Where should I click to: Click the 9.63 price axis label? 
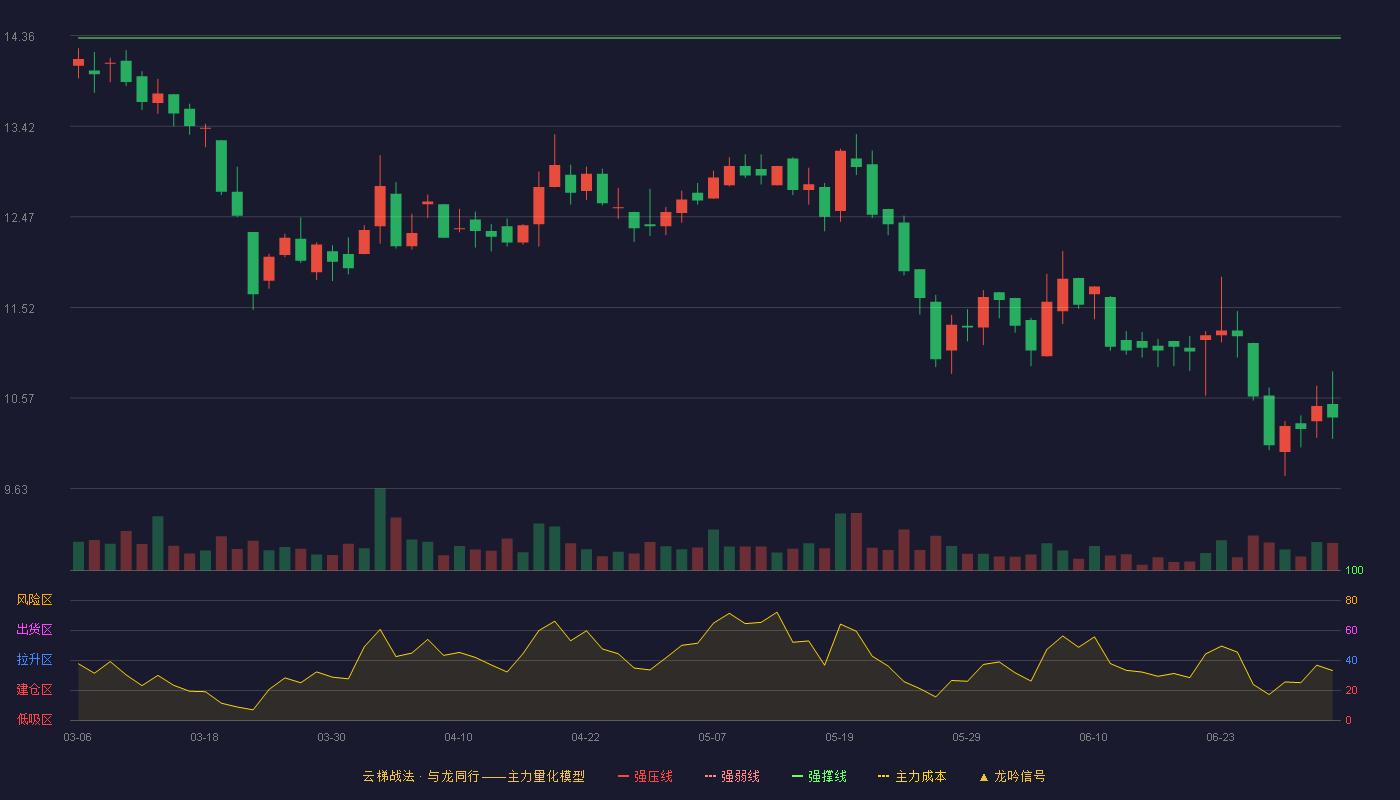click(x=16, y=490)
